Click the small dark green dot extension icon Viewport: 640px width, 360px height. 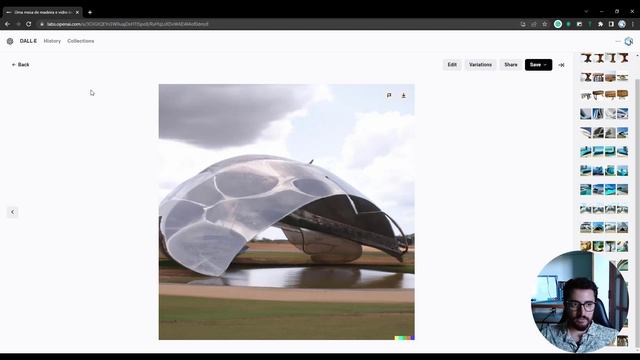click(x=569, y=24)
